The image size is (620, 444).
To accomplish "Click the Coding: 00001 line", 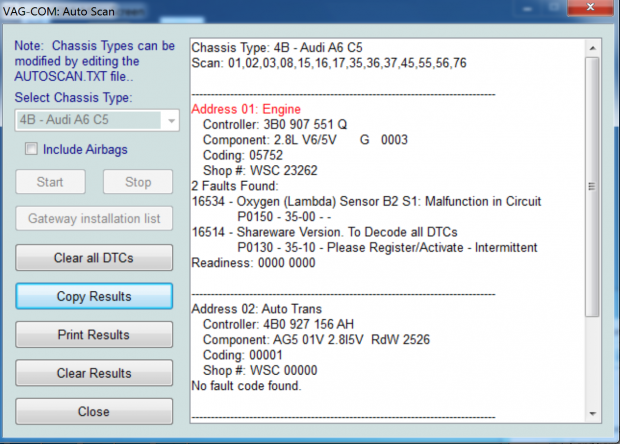I will [243, 355].
